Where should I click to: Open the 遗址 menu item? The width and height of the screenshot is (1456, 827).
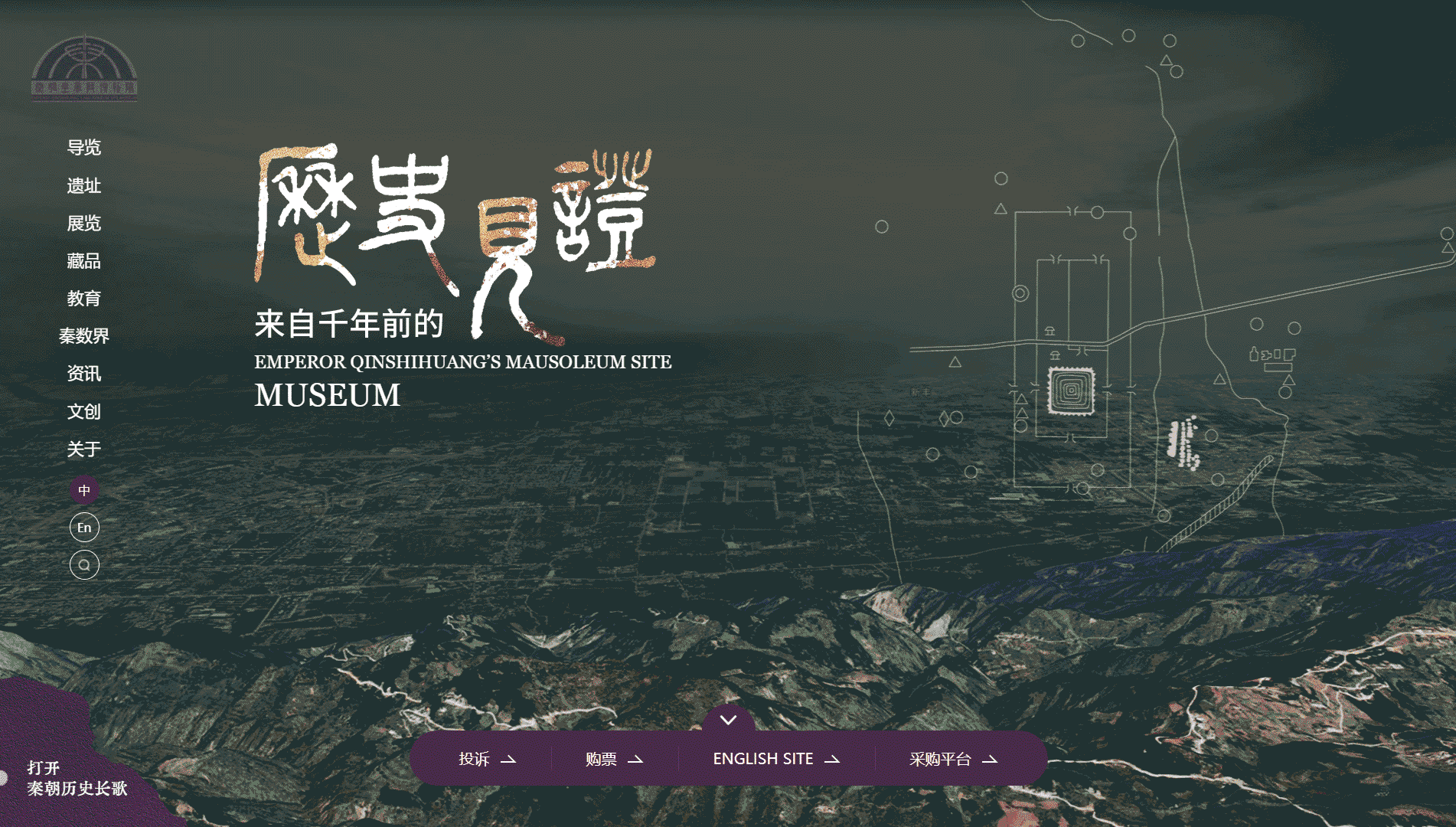pyautogui.click(x=84, y=186)
